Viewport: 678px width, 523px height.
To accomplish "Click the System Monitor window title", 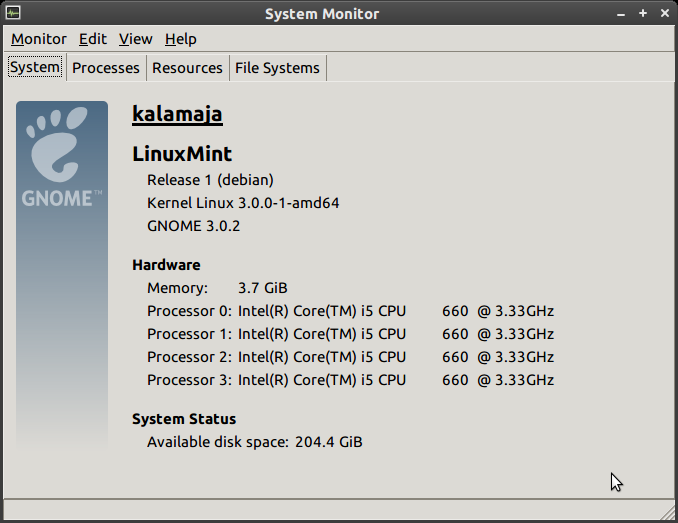I will 322,14.
